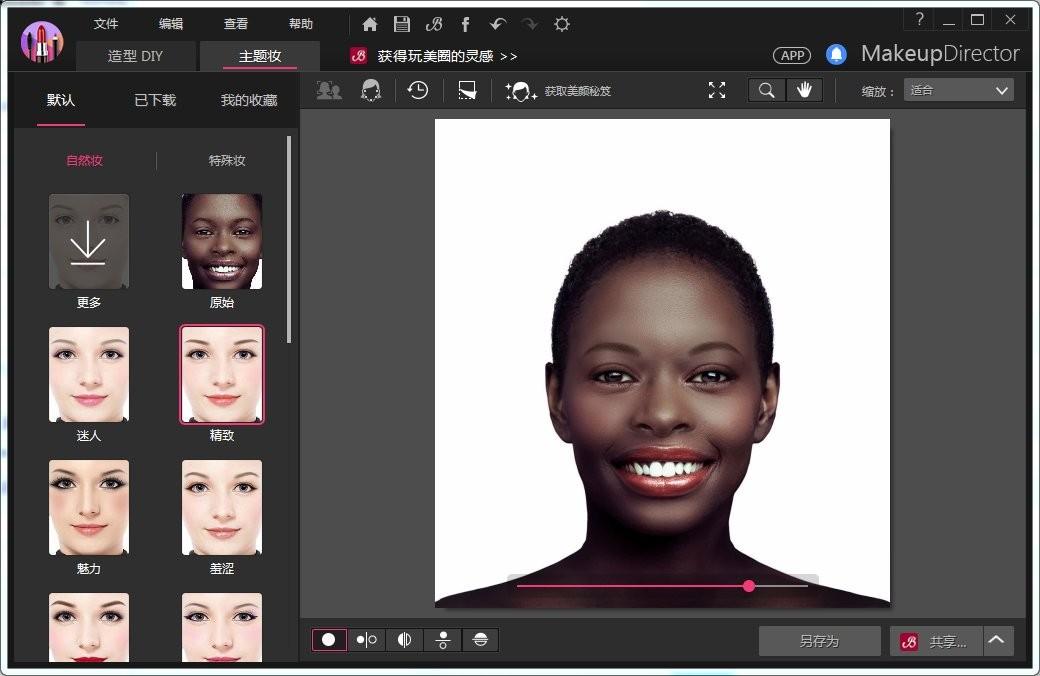
Task: Click the face outline adjustment icon
Action: click(371, 90)
